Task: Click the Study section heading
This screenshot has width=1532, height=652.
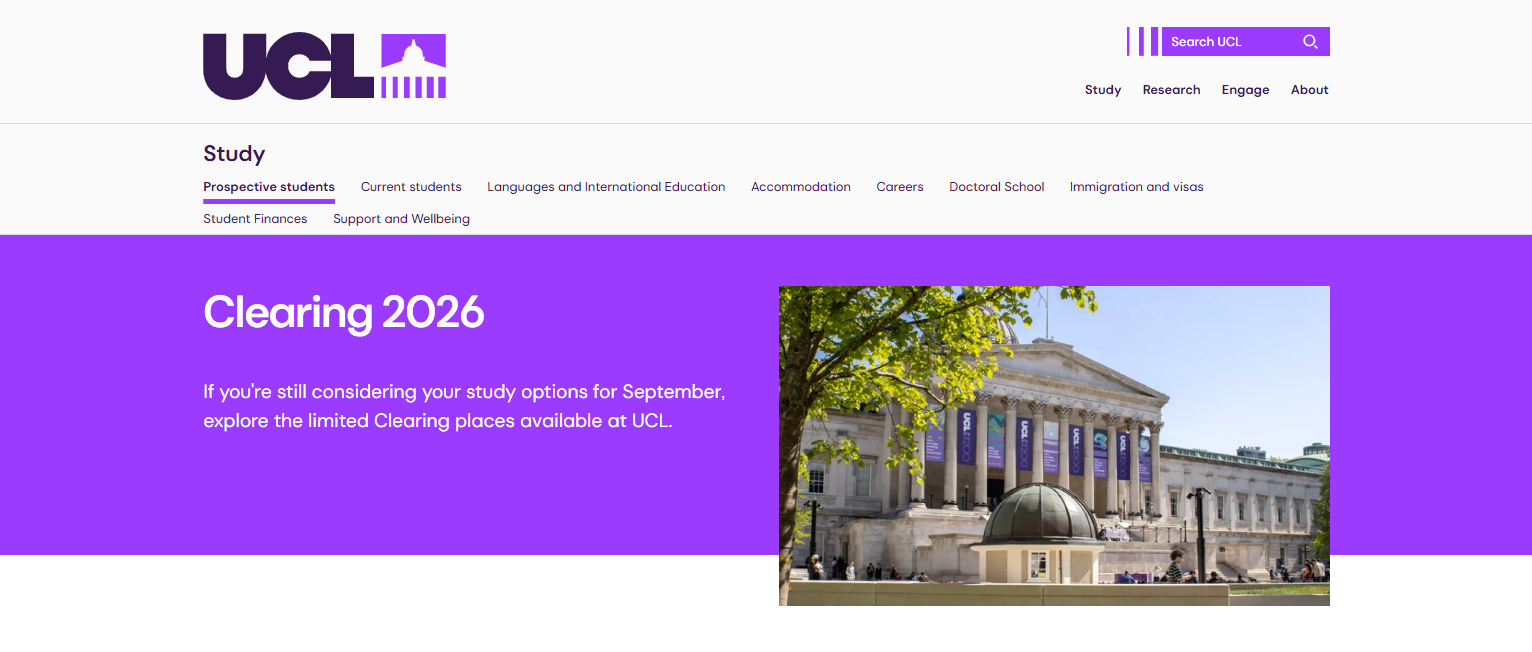Action: [x=234, y=154]
